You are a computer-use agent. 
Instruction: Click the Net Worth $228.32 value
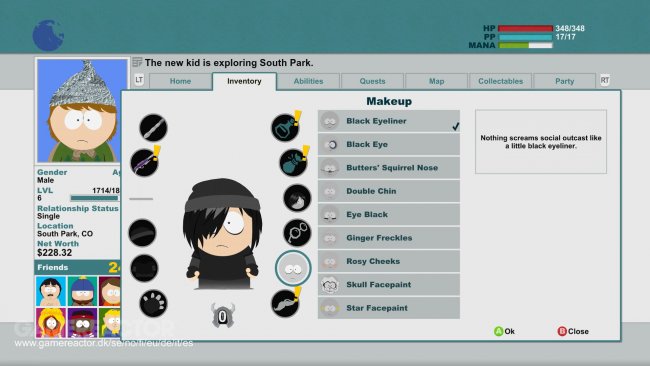tap(54, 253)
